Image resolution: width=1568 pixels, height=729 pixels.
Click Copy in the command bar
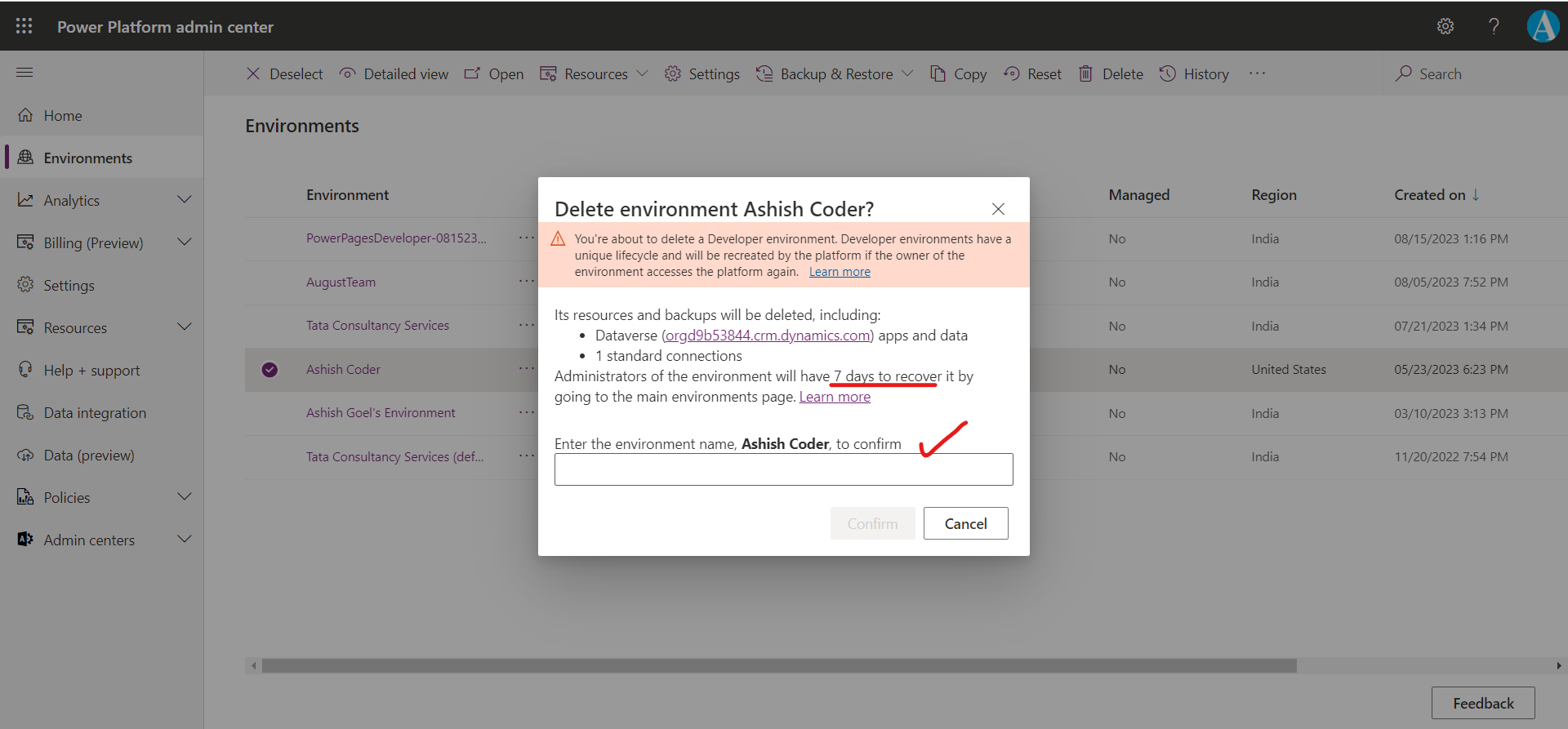pyautogui.click(x=959, y=74)
